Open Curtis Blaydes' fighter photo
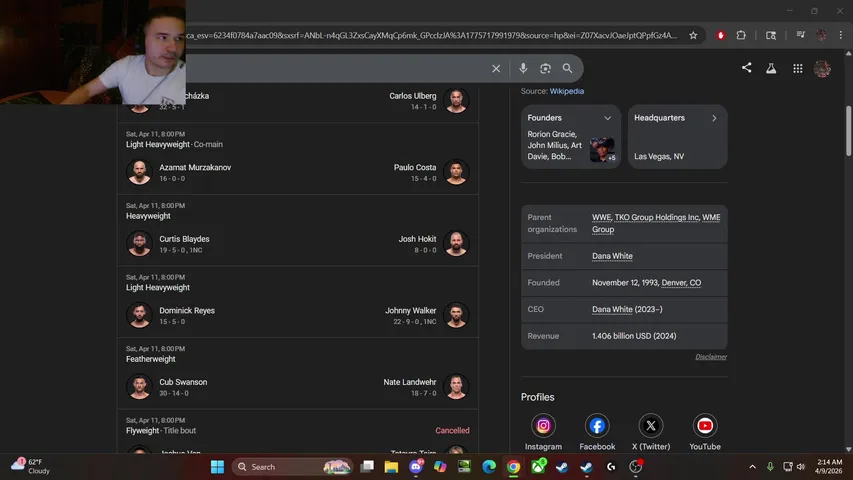The image size is (853, 480). tap(139, 244)
